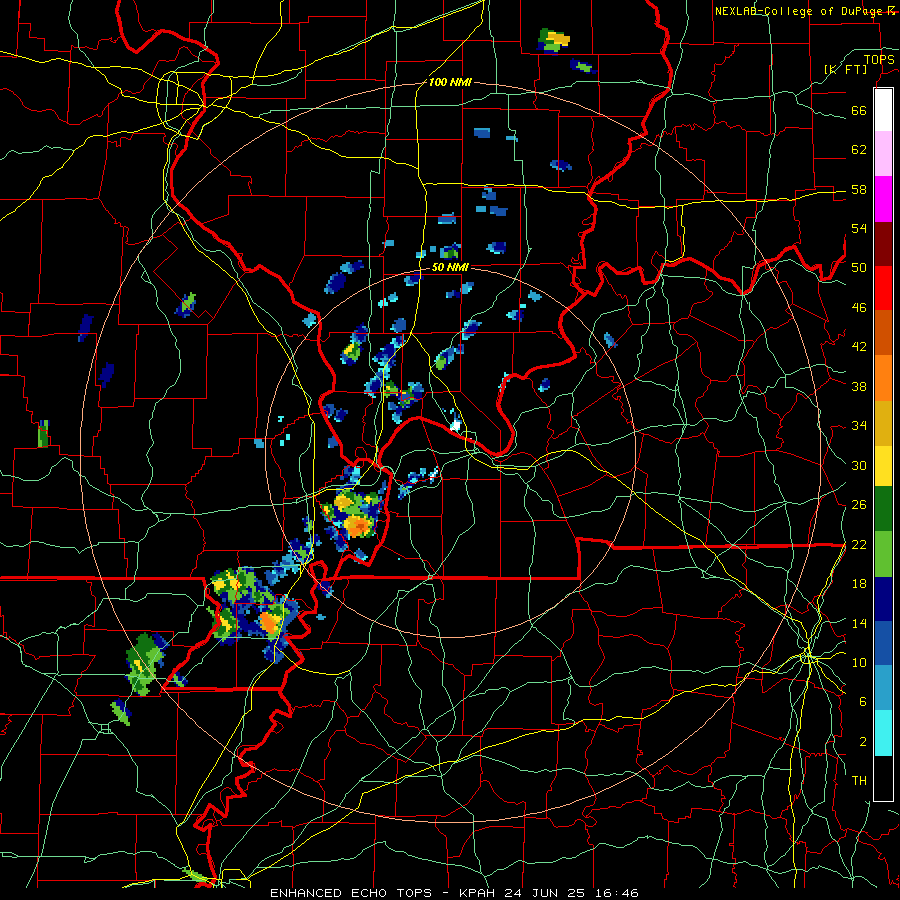Image resolution: width=900 pixels, height=900 pixels.
Task: Select the navy blue legend band
Action: [883, 599]
